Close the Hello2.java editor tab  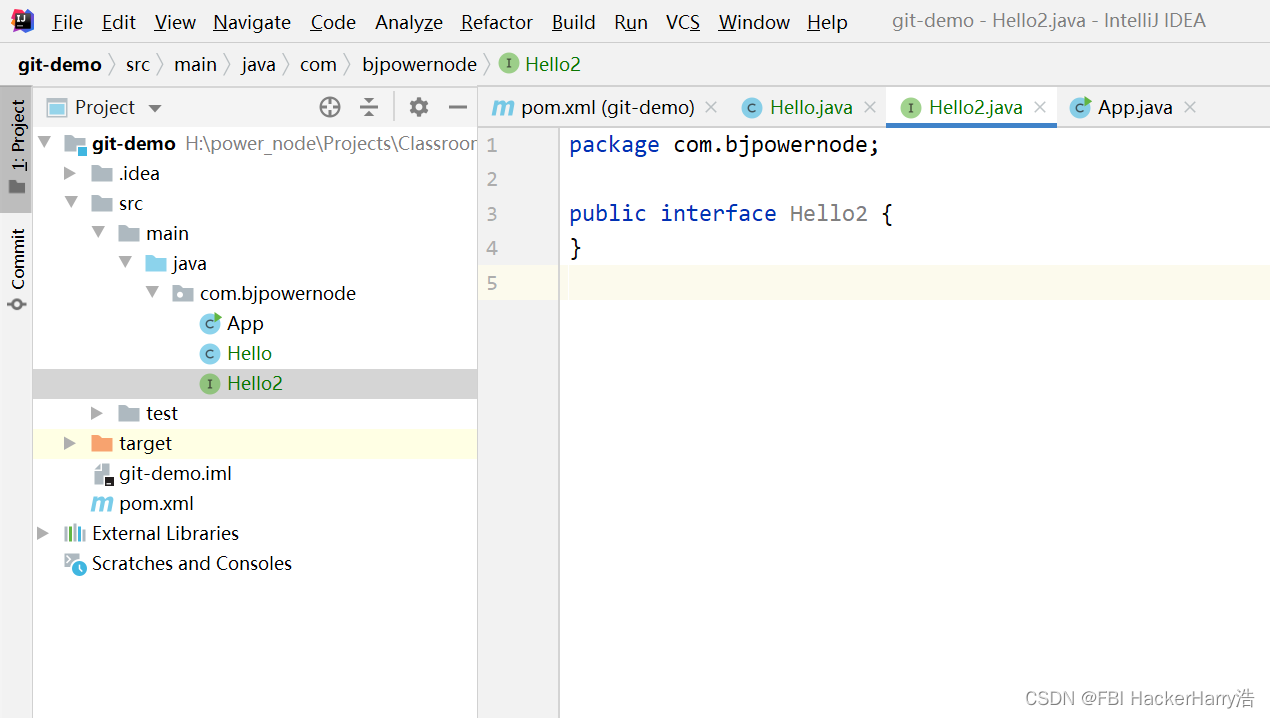point(1040,107)
